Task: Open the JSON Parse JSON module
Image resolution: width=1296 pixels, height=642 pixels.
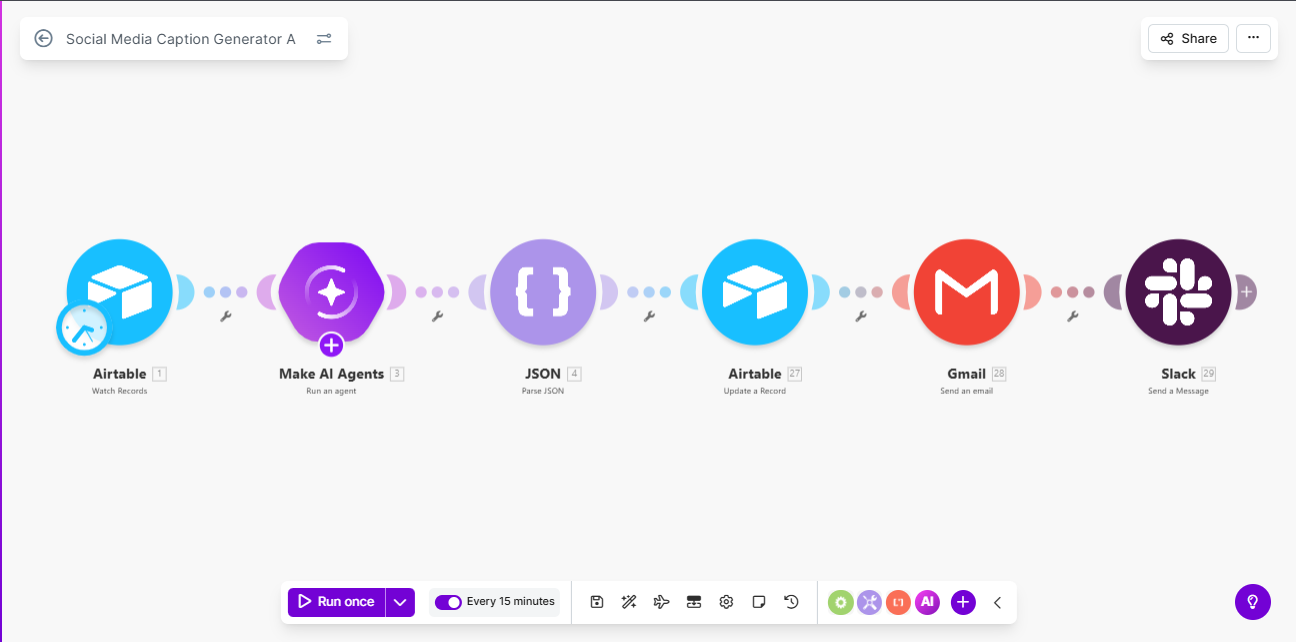Action: (x=543, y=292)
